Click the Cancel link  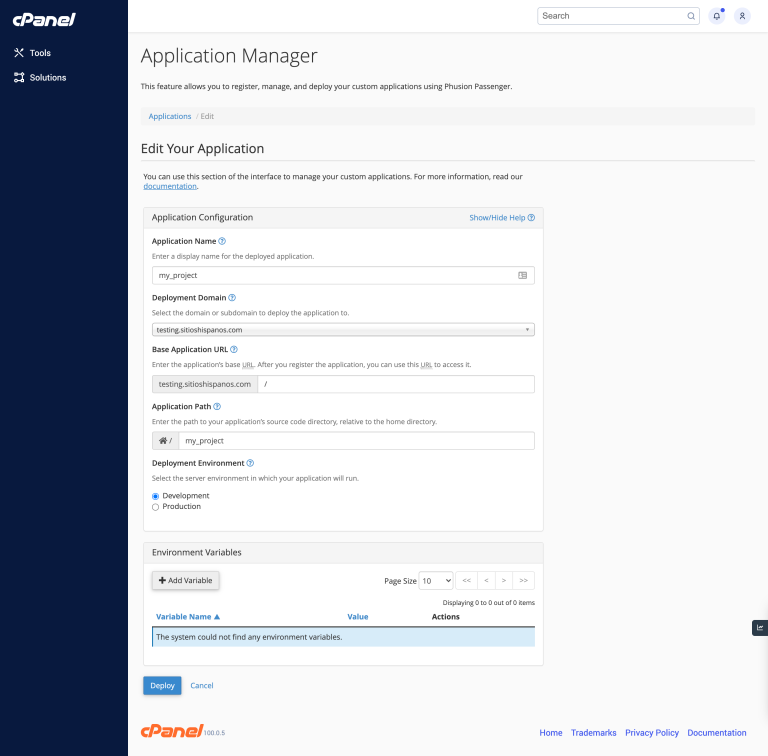pyautogui.click(x=202, y=685)
